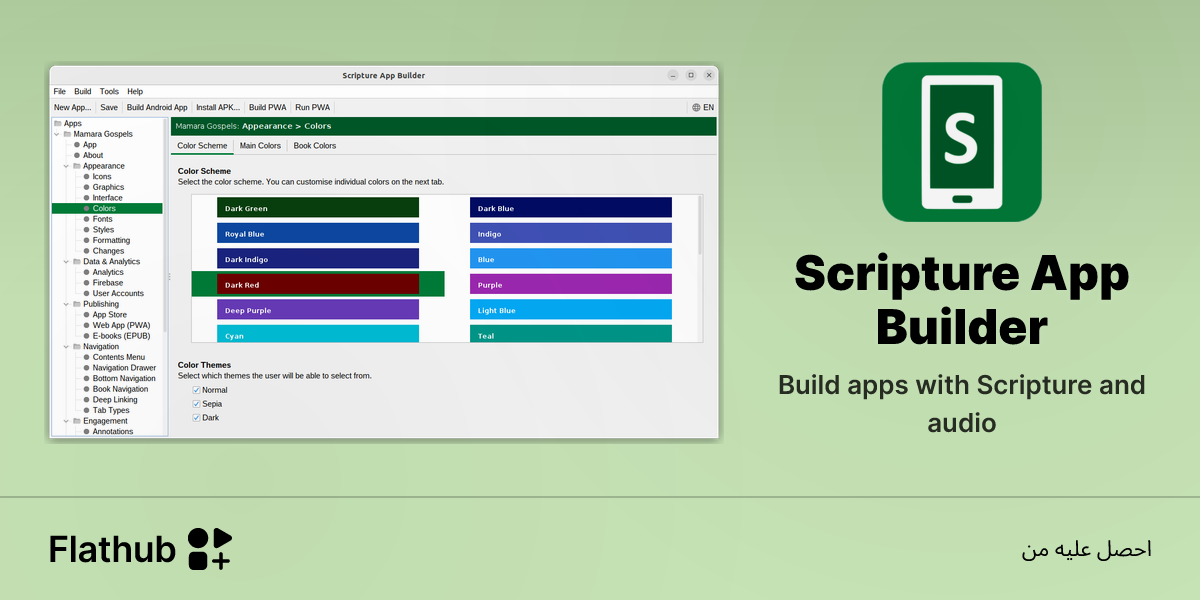Image resolution: width=1200 pixels, height=600 pixels.
Task: Switch to the Main Colors tab
Action: [260, 146]
